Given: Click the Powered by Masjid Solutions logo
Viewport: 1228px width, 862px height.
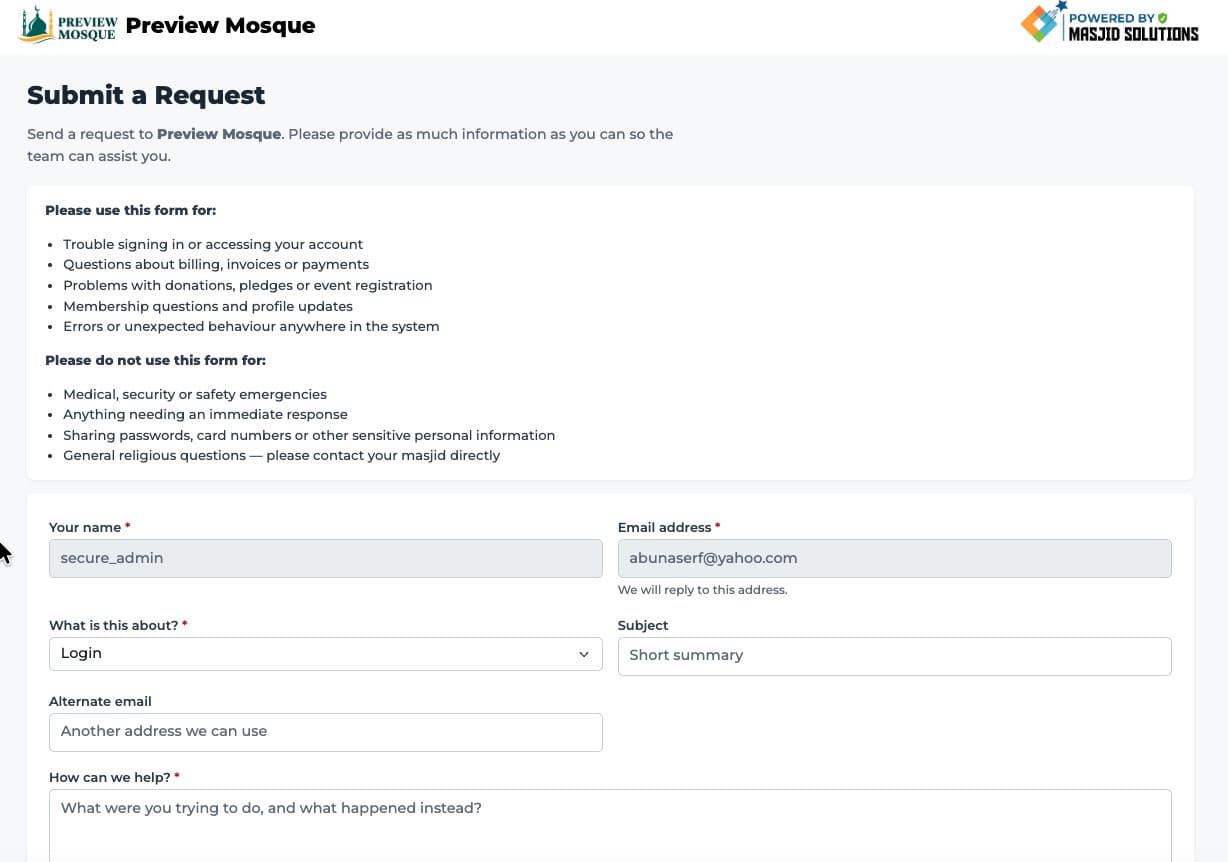Looking at the screenshot, I should 1109,23.
